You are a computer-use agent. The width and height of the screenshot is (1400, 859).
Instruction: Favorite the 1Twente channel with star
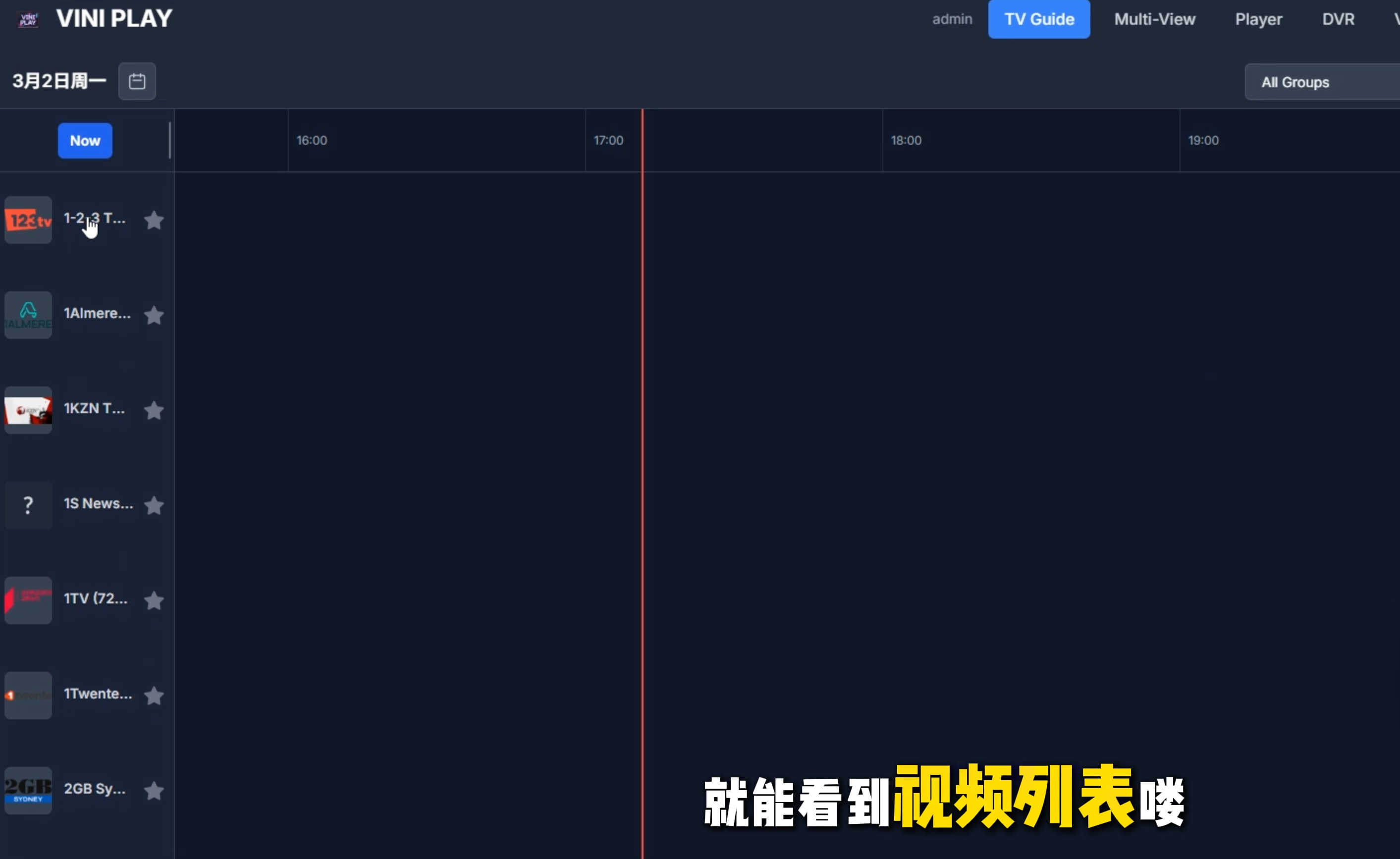click(154, 696)
